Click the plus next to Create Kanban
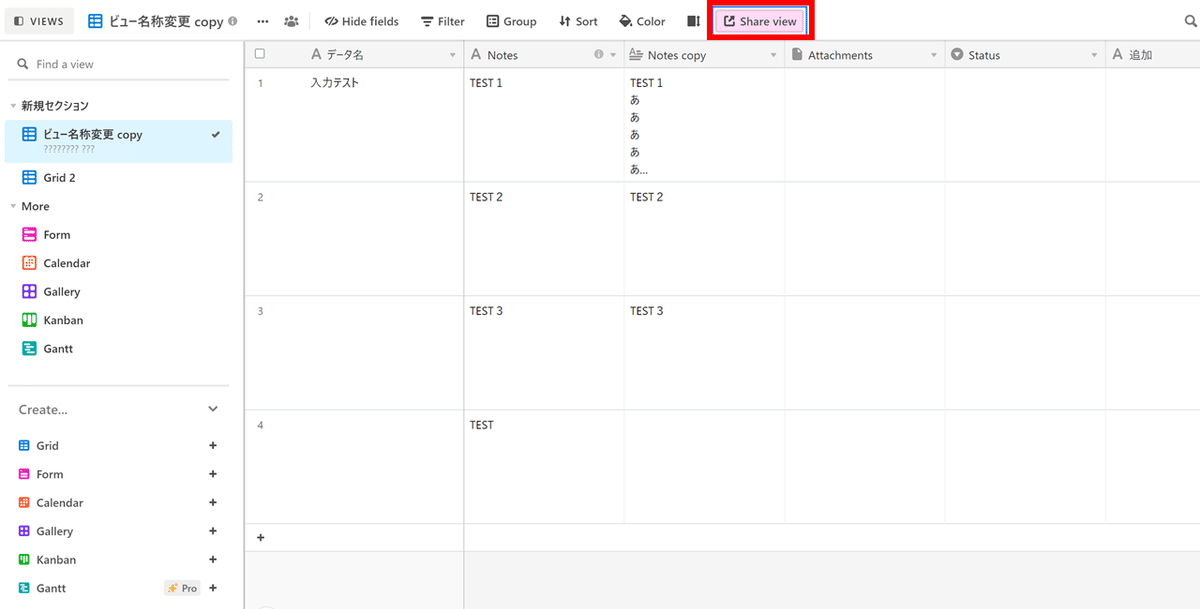1200x609 pixels. 212,560
